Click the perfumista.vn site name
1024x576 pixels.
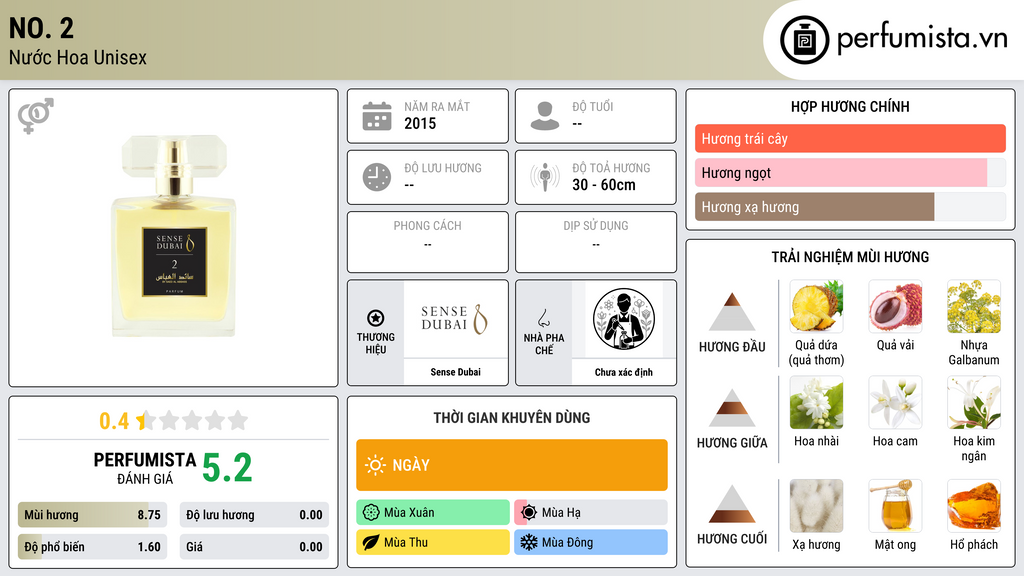(x=922, y=39)
